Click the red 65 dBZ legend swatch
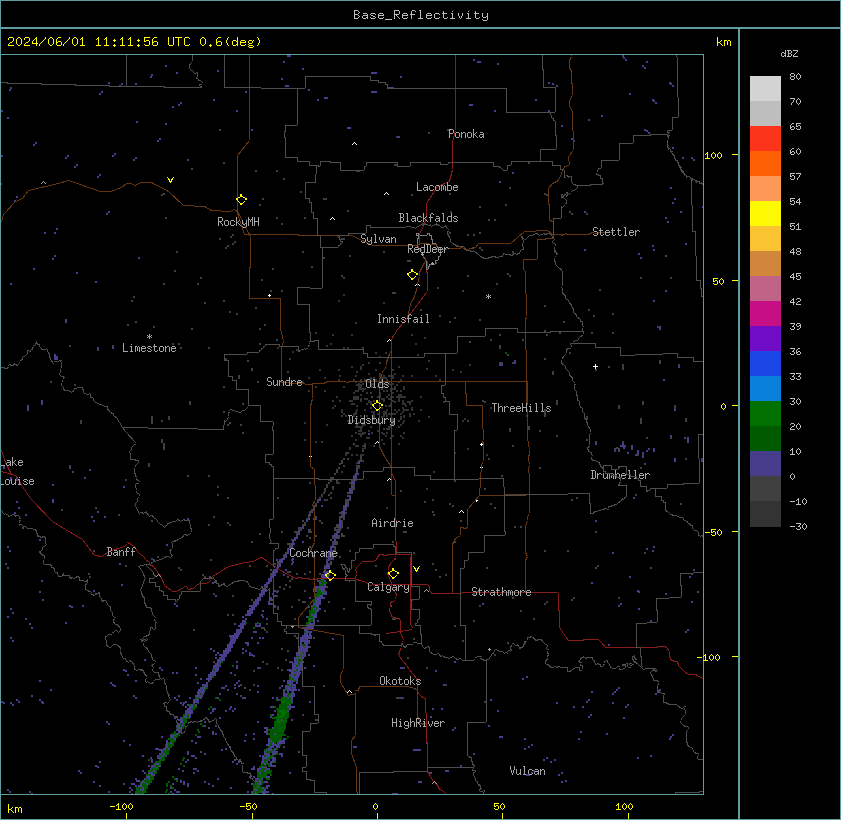The width and height of the screenshot is (841, 820). pos(765,139)
